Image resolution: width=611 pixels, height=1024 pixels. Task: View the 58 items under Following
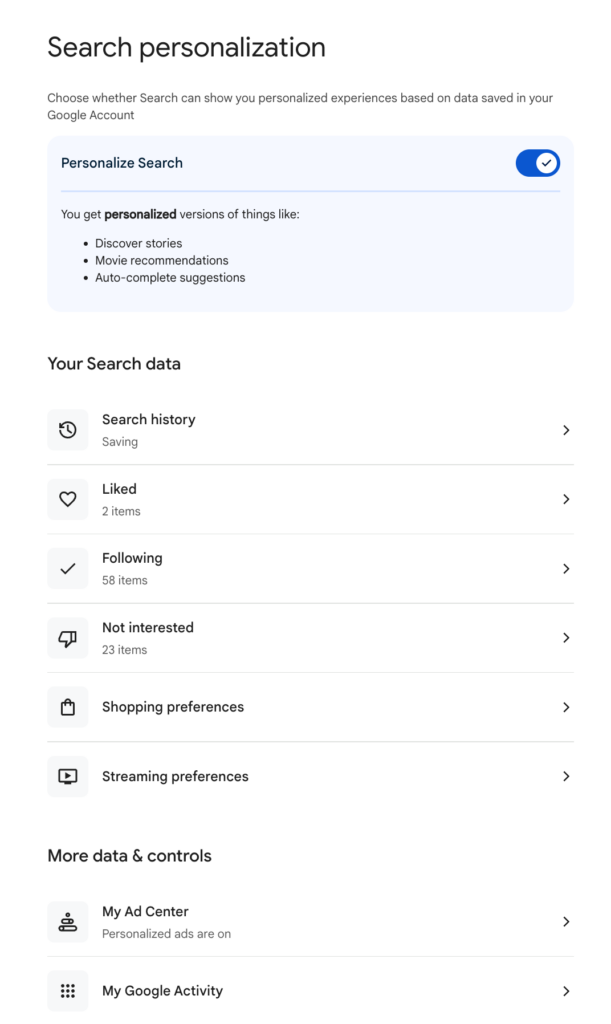pyautogui.click(x=125, y=580)
